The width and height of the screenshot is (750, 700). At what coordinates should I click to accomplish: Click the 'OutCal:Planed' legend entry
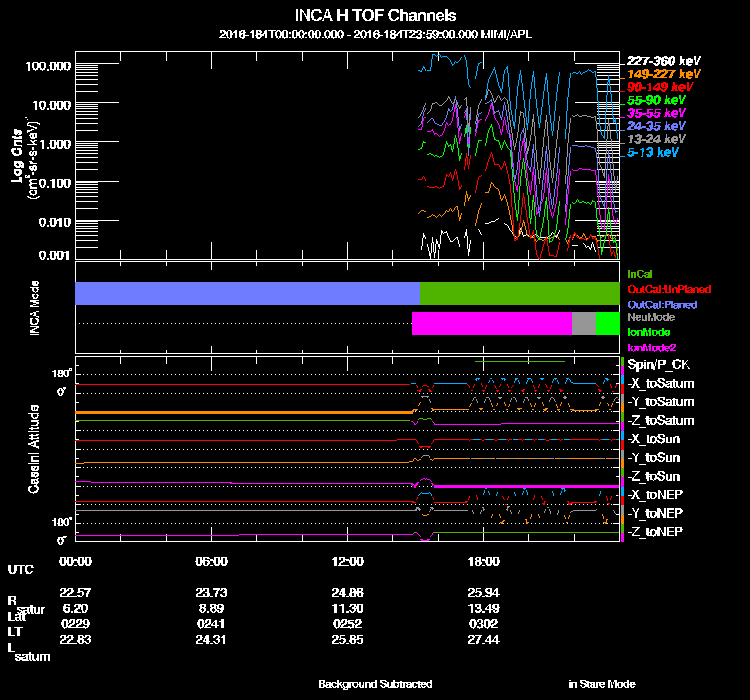[662, 304]
